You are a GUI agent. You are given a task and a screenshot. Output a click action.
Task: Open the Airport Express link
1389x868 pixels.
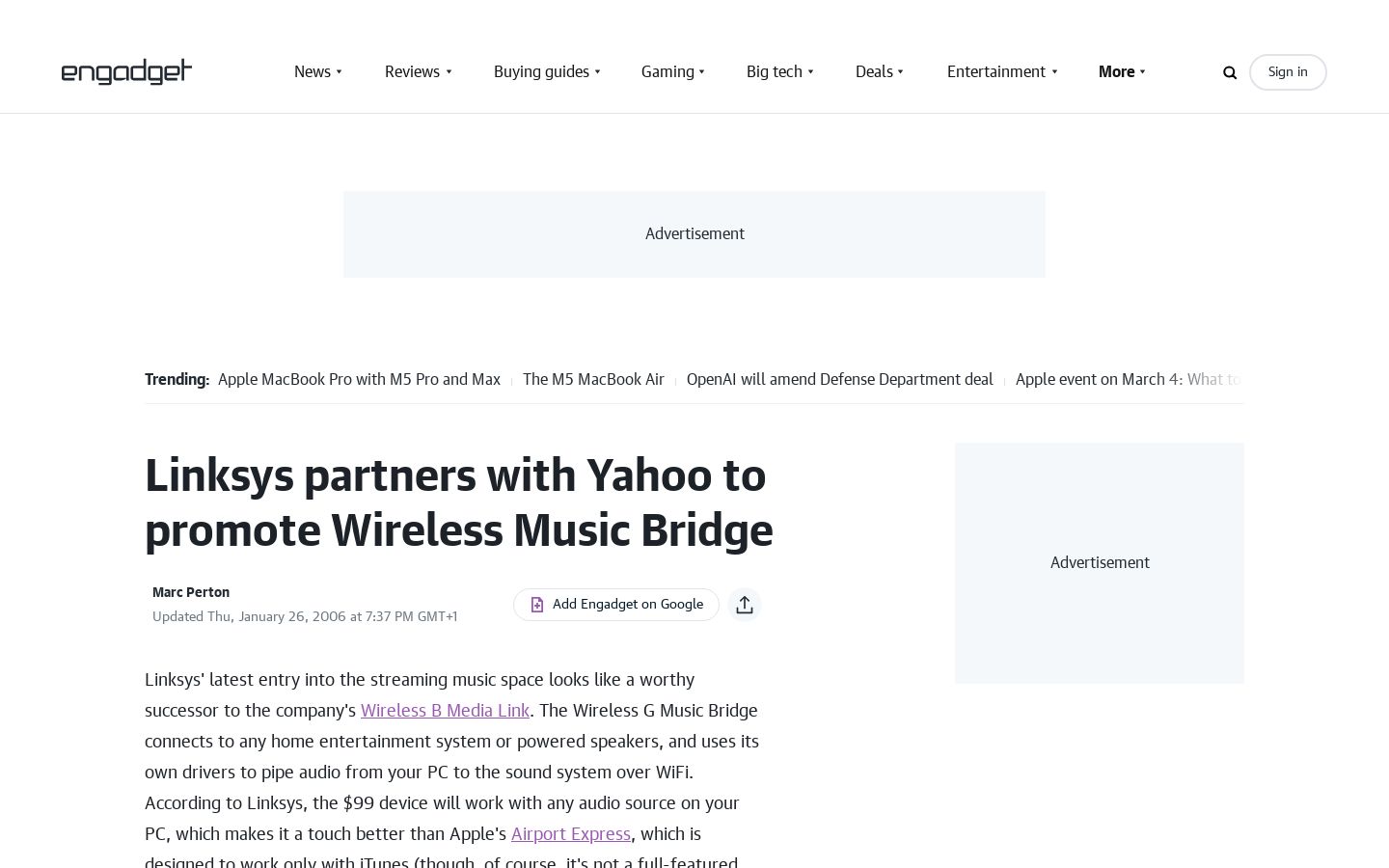pos(571,834)
